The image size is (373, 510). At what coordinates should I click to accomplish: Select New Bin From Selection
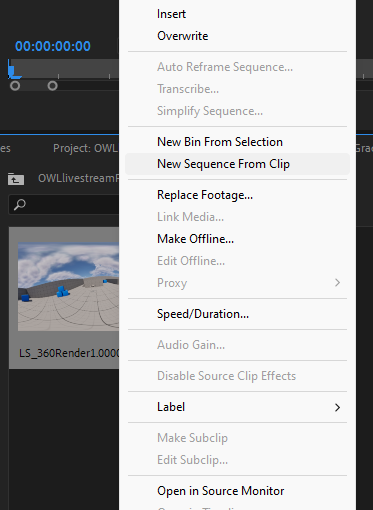point(220,142)
